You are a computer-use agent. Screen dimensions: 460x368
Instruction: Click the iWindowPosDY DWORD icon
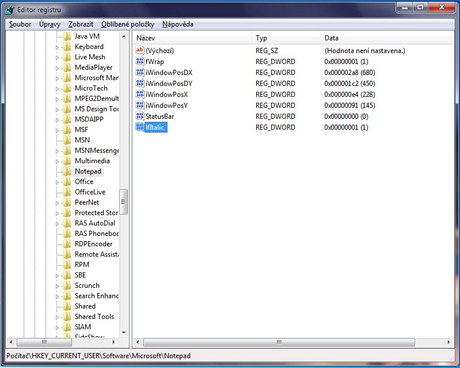(140, 83)
